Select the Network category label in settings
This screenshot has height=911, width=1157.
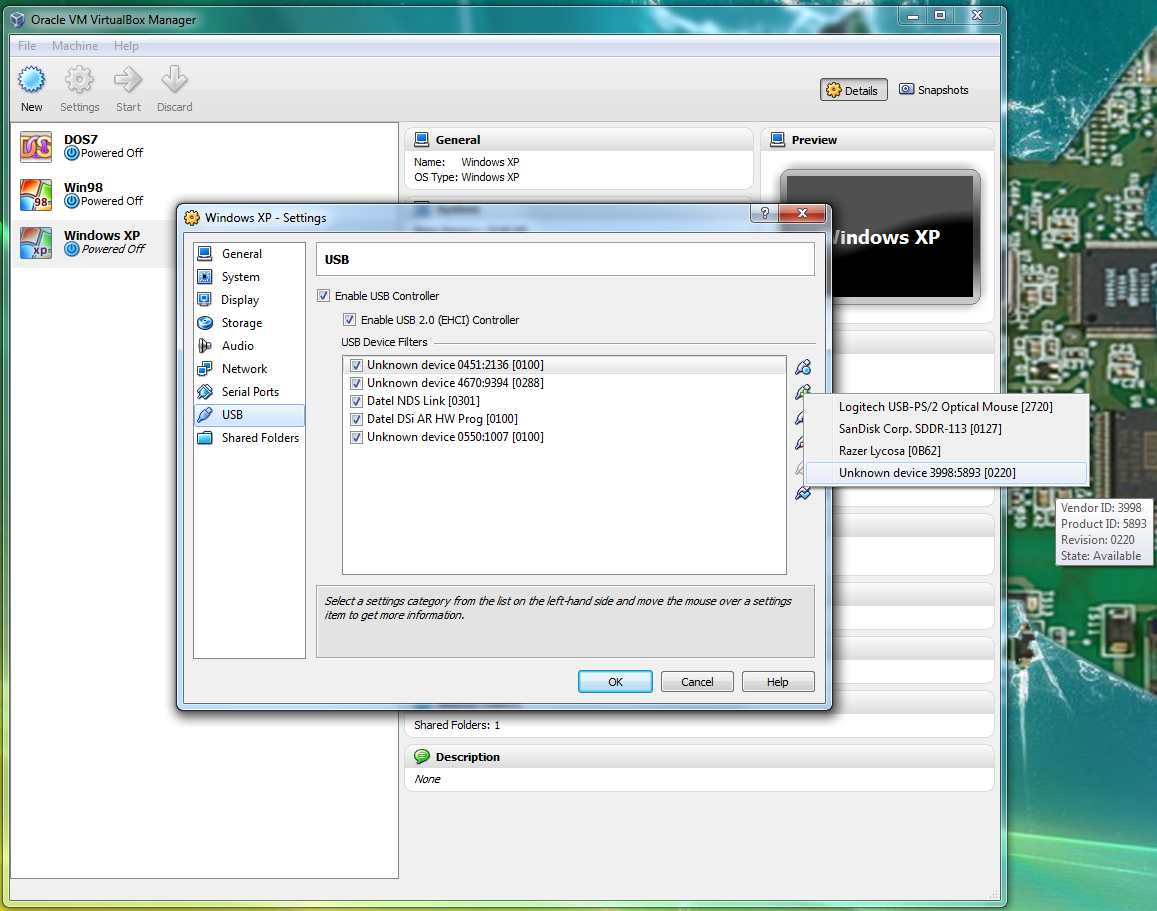coord(244,369)
